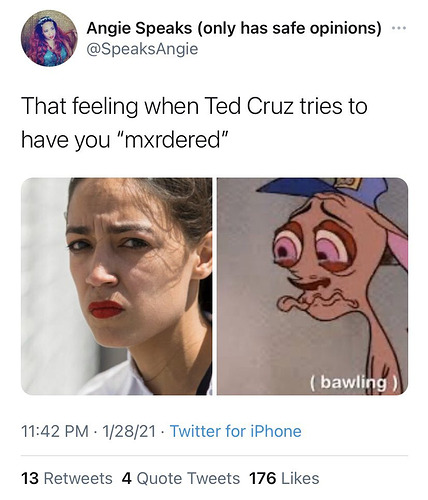Click the "(only has safe opinions)" name suffix
Image resolution: width=428 pixels, height=500 pixels.
(289, 29)
